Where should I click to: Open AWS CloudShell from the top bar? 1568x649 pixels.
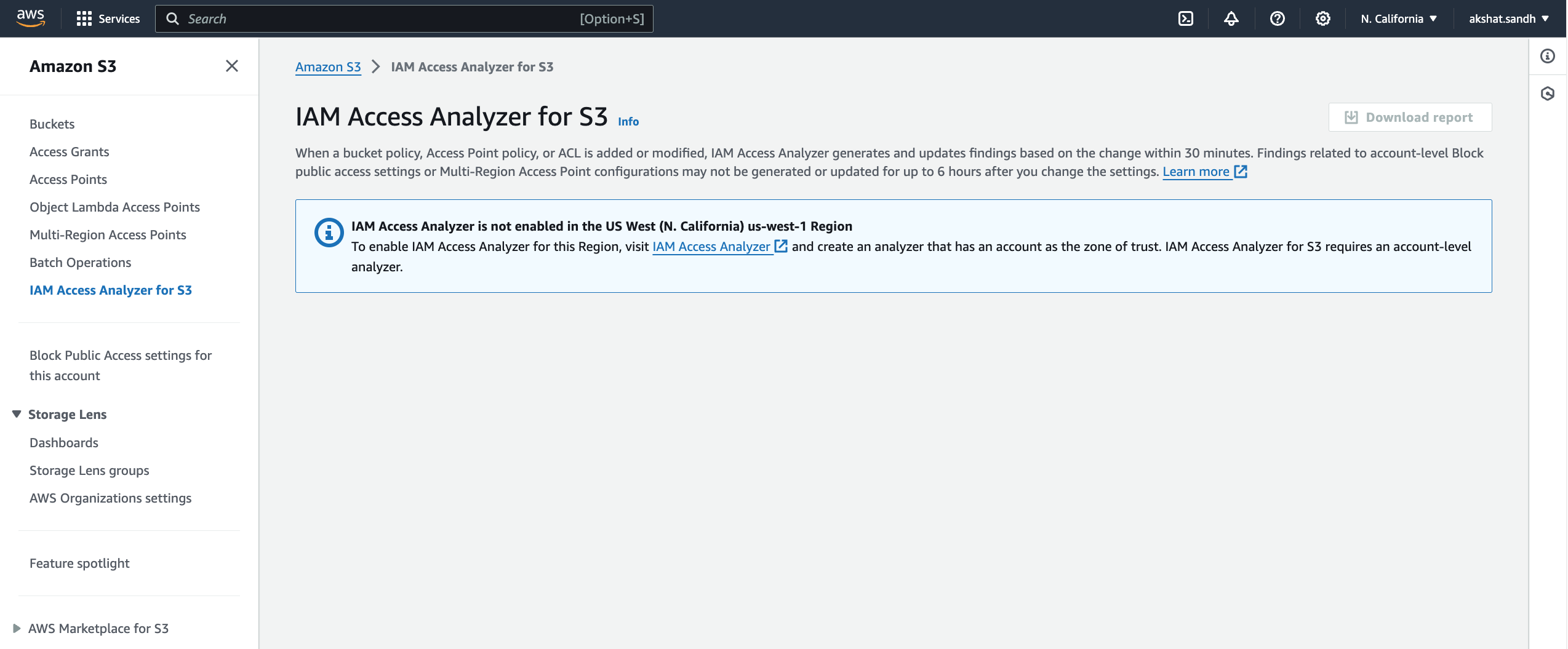(x=1185, y=18)
